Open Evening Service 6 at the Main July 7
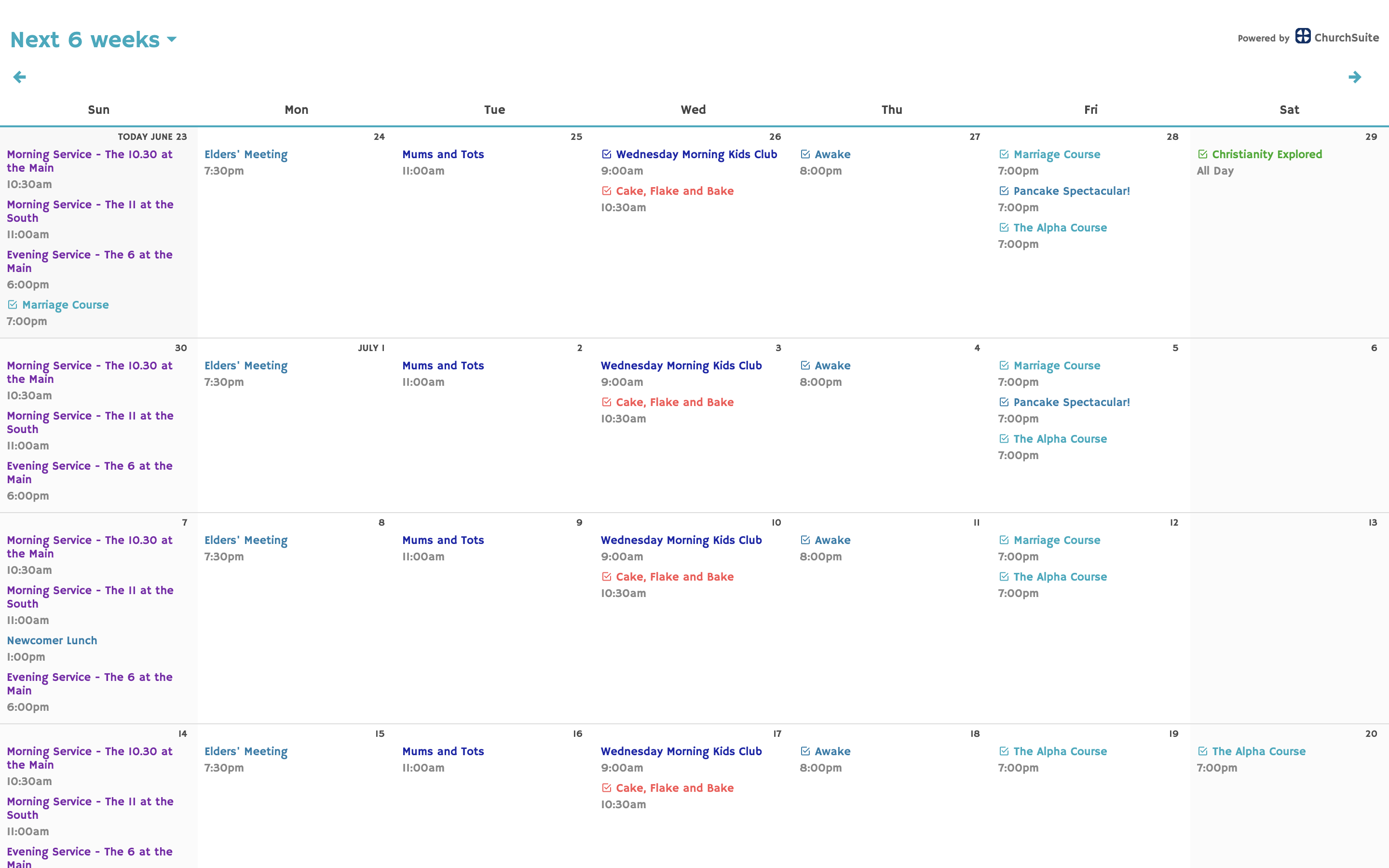 pyautogui.click(x=90, y=684)
